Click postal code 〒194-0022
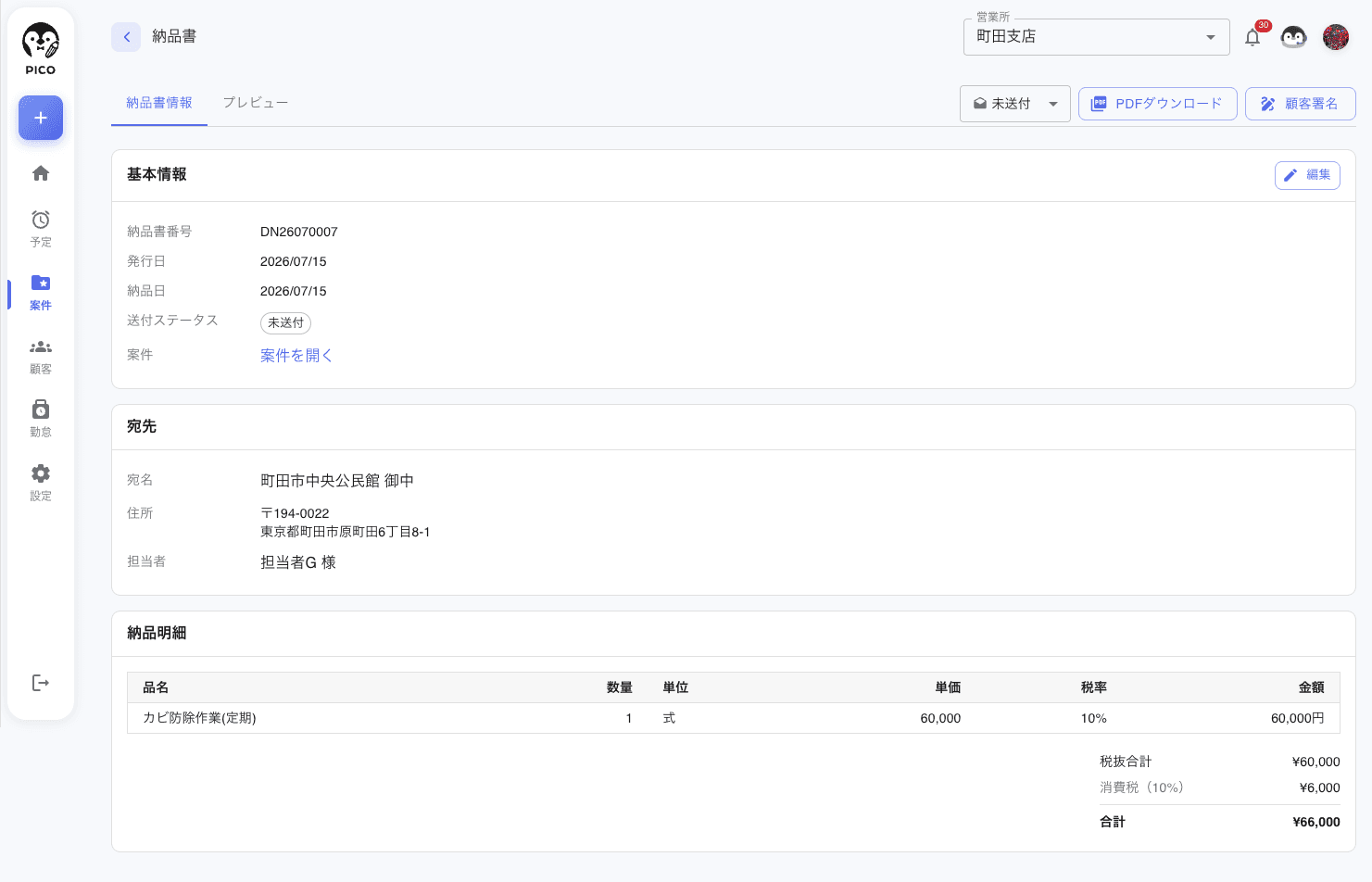Image resolution: width=1372 pixels, height=882 pixels. tap(295, 513)
